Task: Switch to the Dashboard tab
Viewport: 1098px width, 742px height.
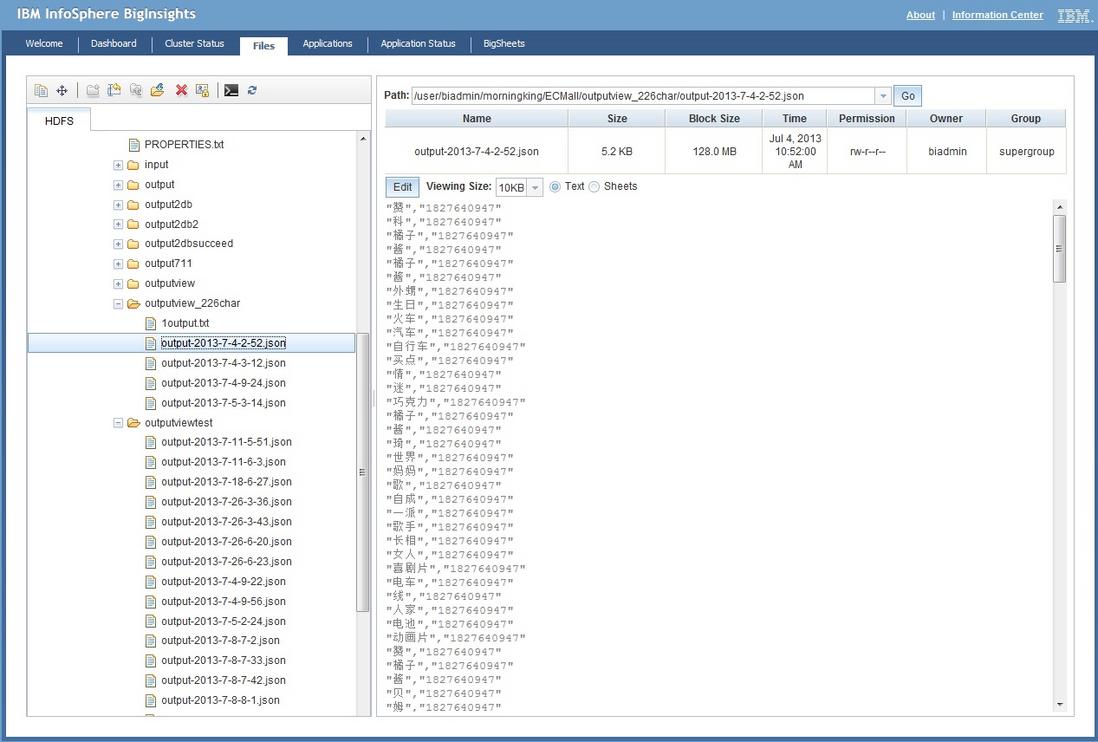Action: [x=113, y=43]
